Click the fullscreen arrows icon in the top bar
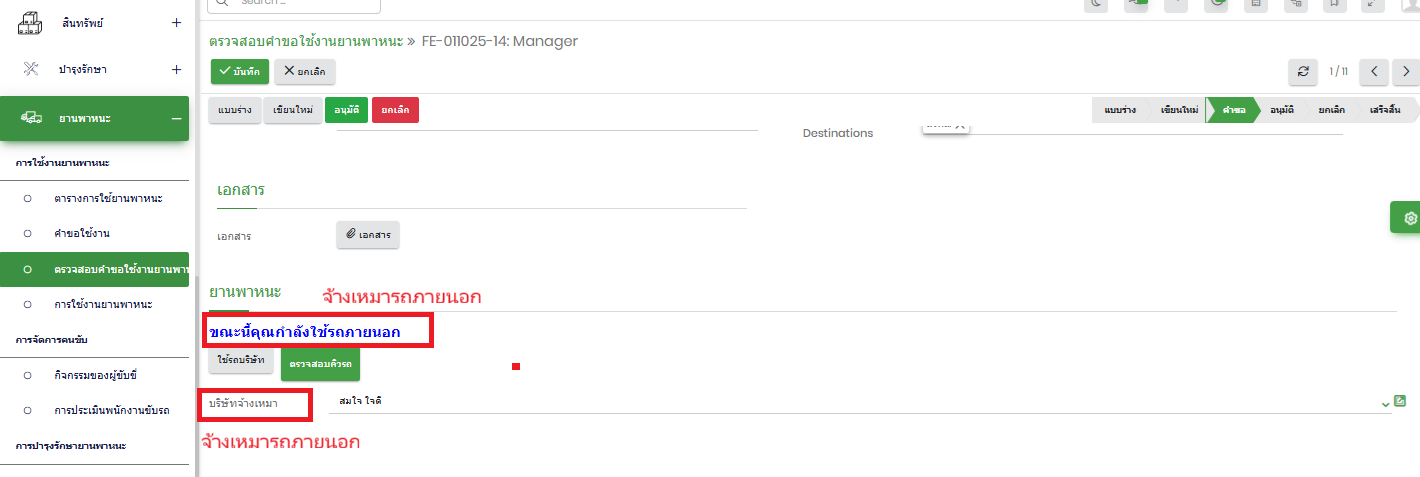The height and width of the screenshot is (477, 1420). point(1370,4)
